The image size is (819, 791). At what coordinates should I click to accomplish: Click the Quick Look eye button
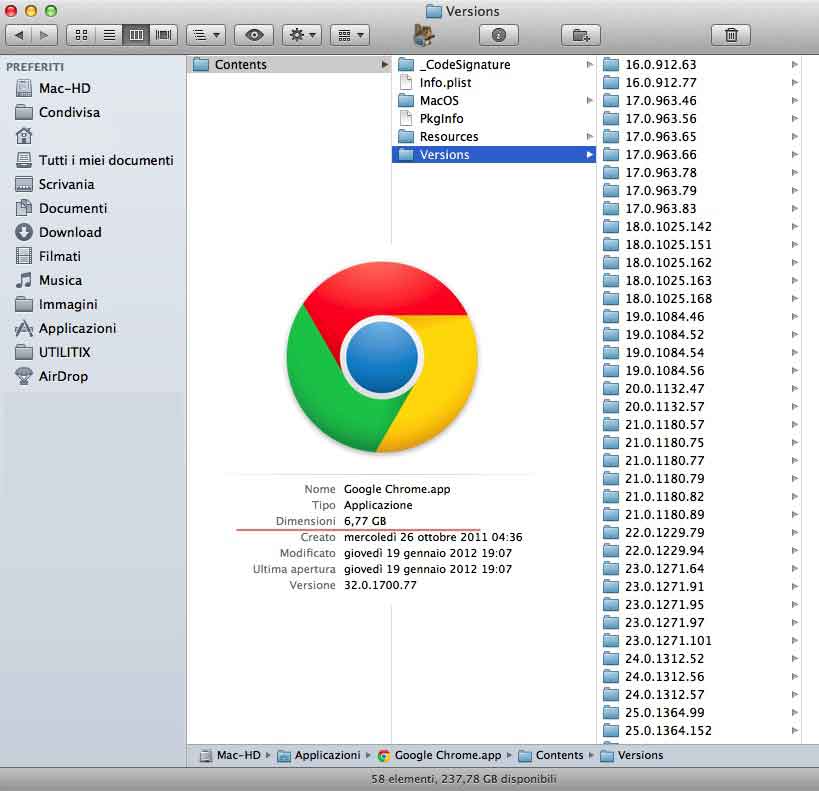(254, 35)
